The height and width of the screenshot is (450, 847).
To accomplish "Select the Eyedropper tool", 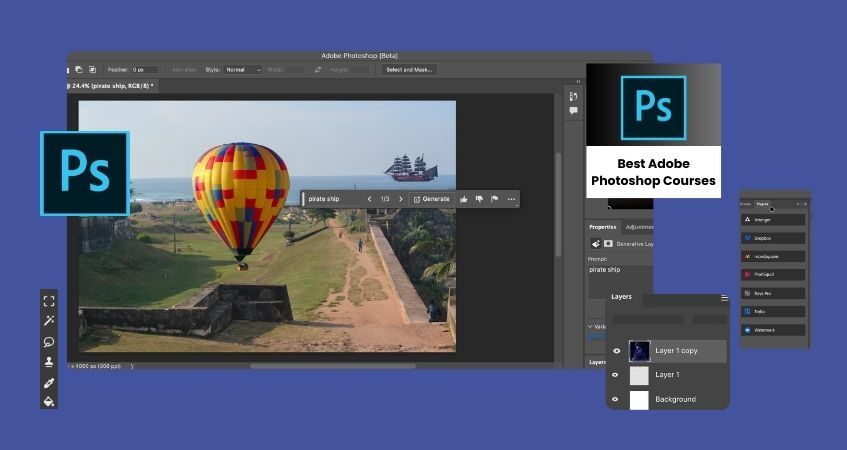I will [49, 382].
